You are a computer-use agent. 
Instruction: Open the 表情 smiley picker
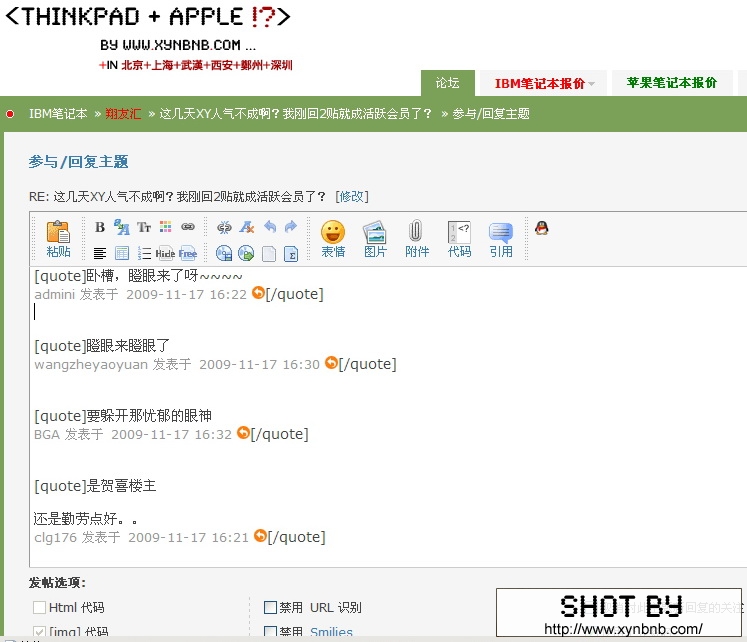click(x=333, y=239)
